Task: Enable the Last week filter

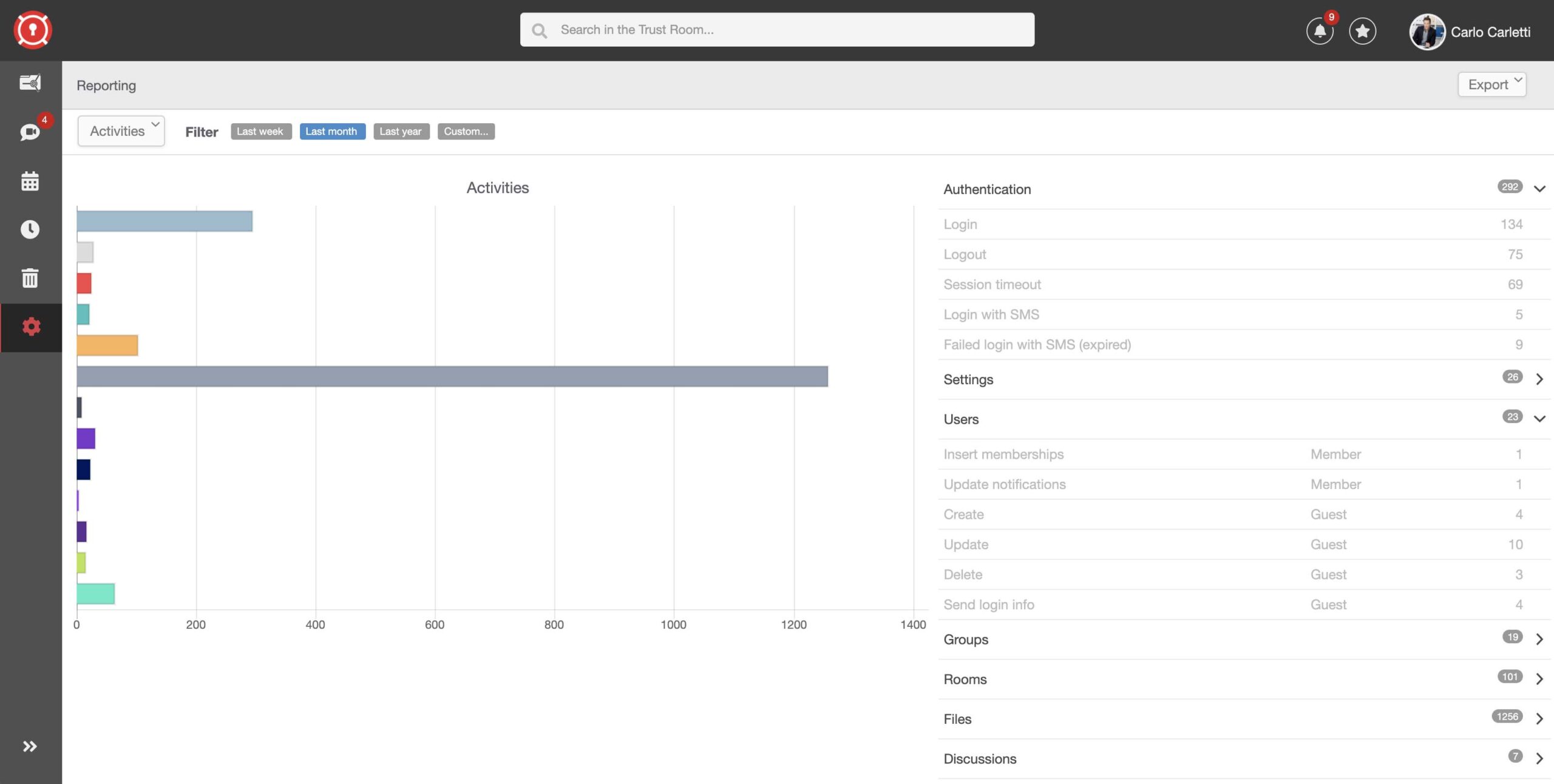Action: point(260,131)
